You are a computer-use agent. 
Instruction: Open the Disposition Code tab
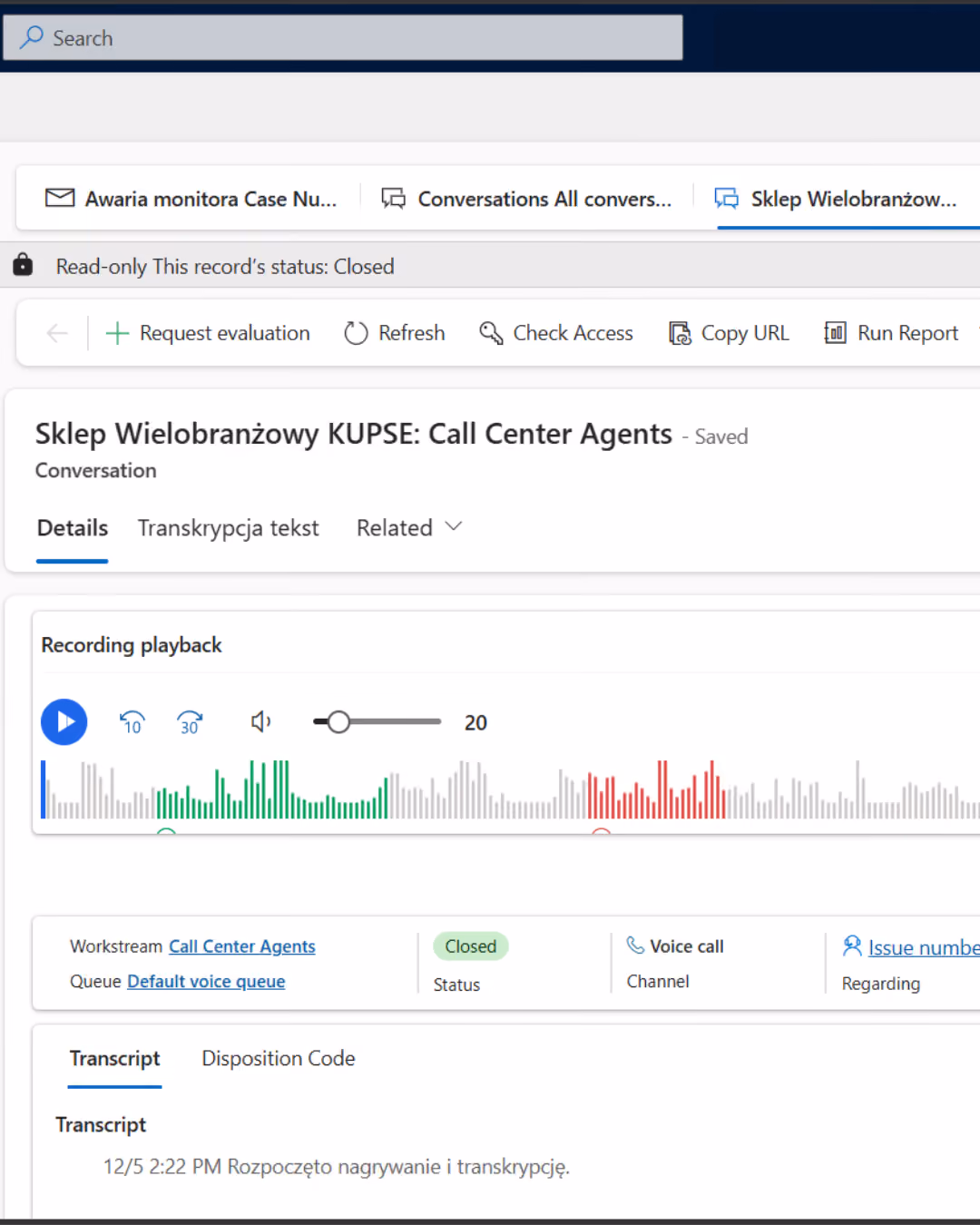point(279,1058)
